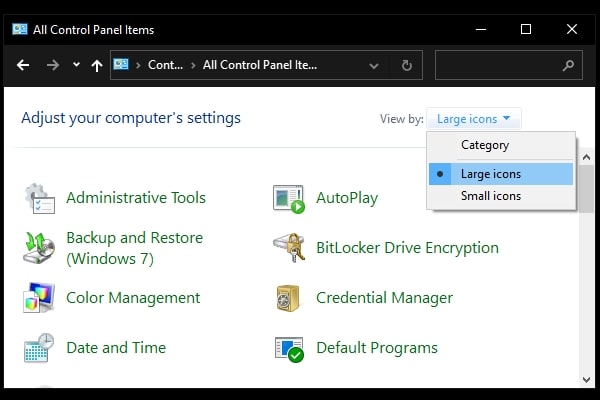Open the Credential Manager link
The width and height of the screenshot is (600, 400).
pyautogui.click(x=384, y=298)
